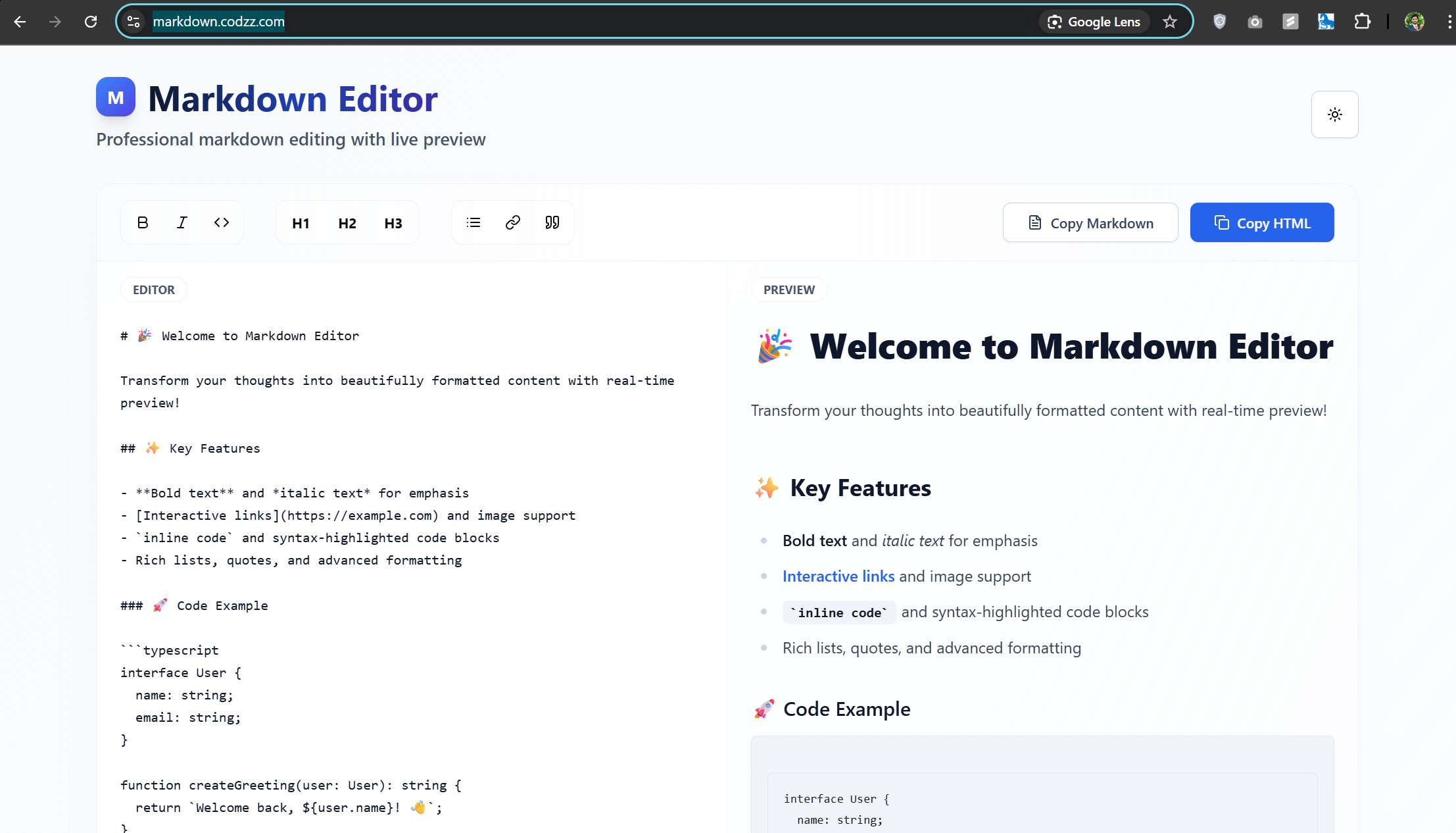Switch to dark theme mode
Image resolution: width=1456 pixels, height=833 pixels.
tap(1334, 114)
